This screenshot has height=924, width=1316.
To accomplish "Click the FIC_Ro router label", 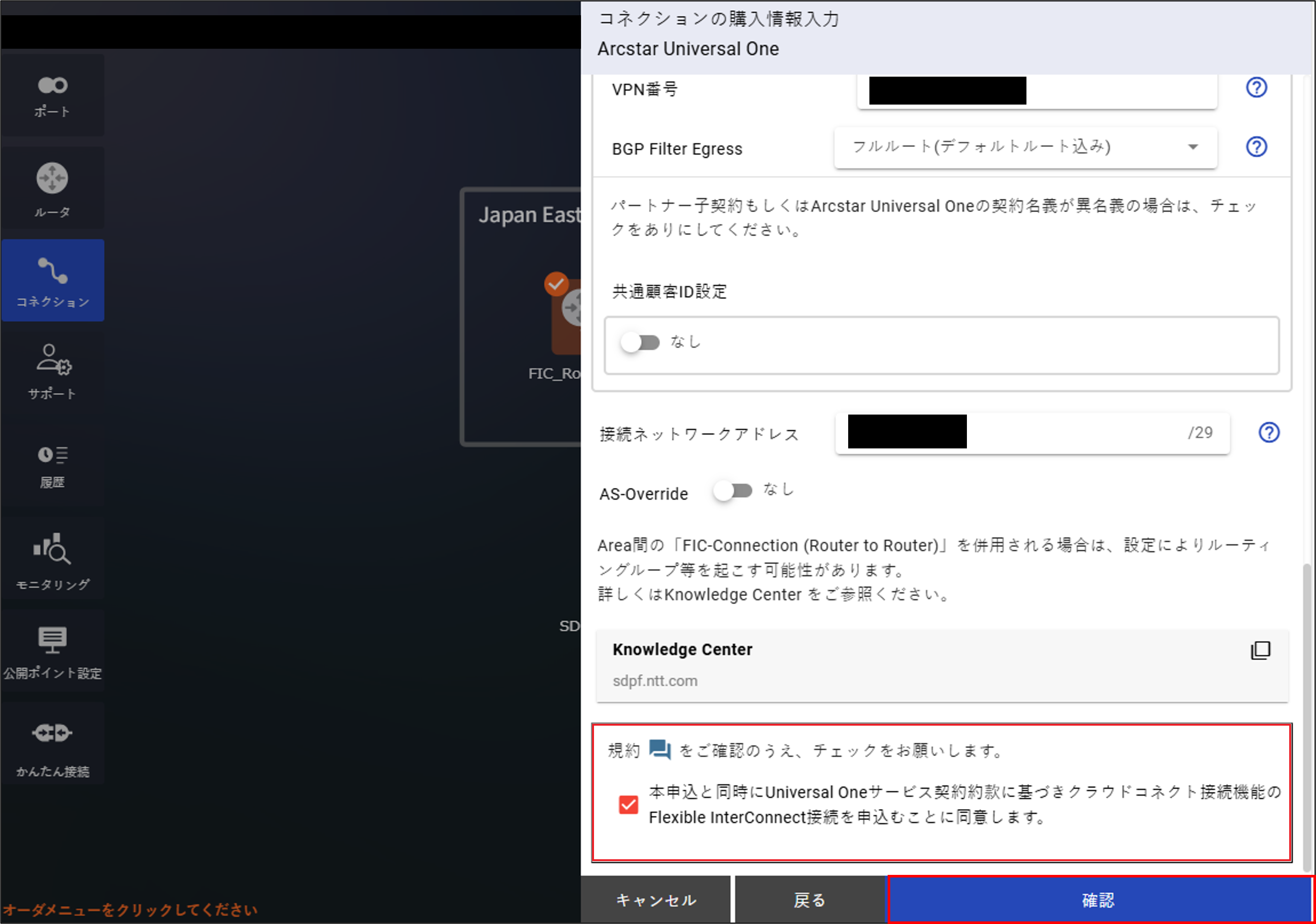I will coord(554,374).
